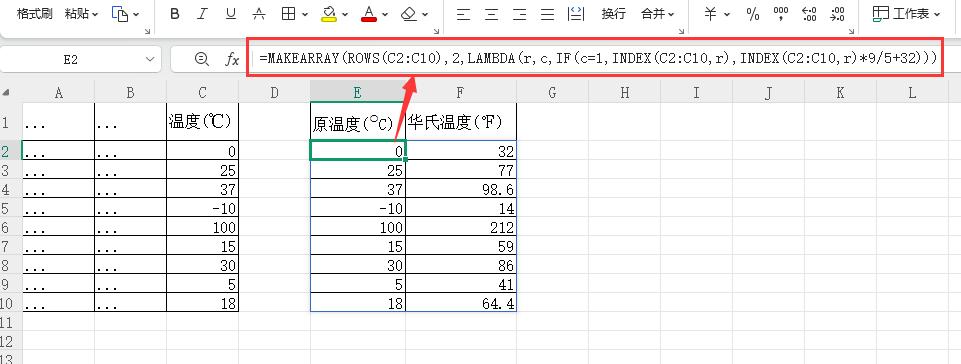Toggle italic text formatting
Screen dimensions: 961x364
(203, 14)
